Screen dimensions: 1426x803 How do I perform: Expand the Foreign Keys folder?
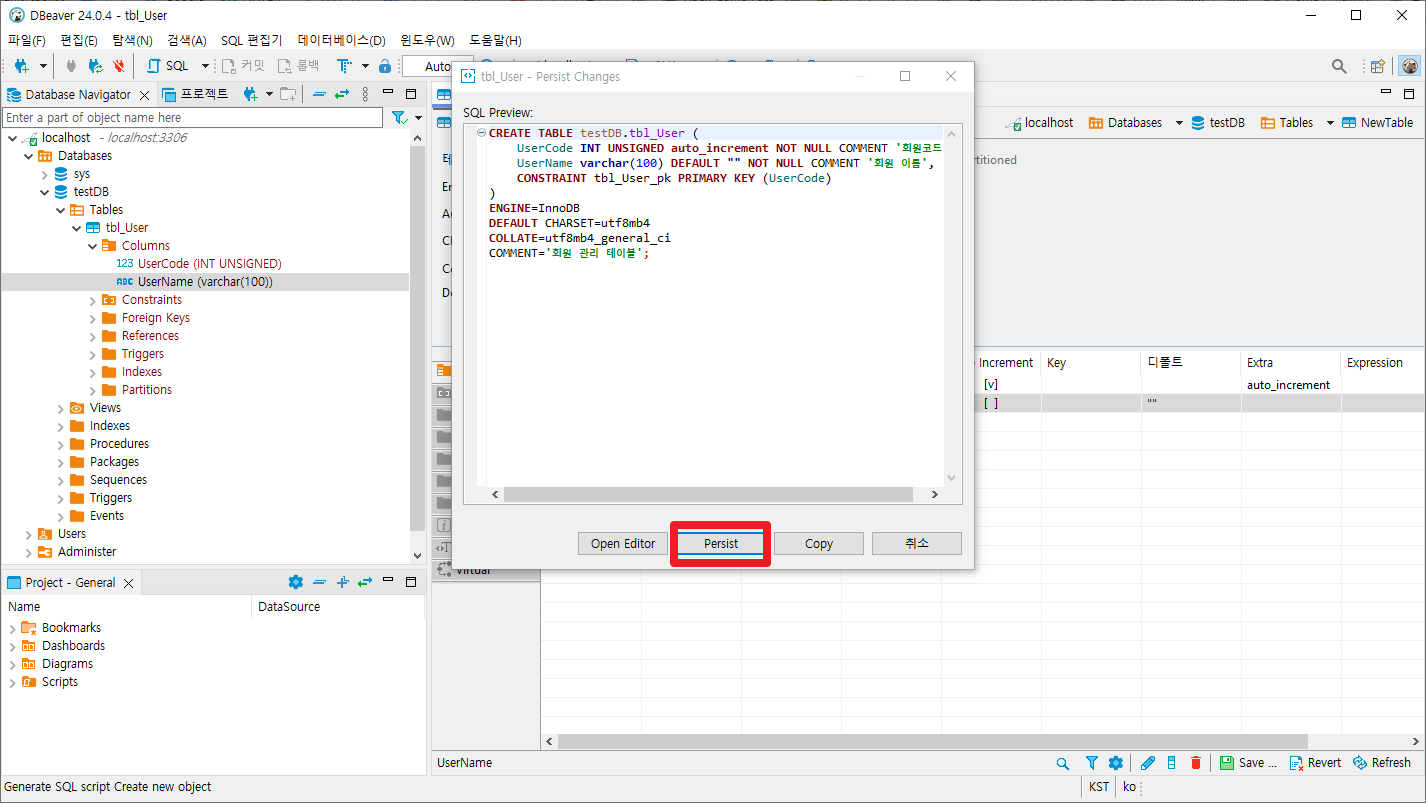(93, 318)
